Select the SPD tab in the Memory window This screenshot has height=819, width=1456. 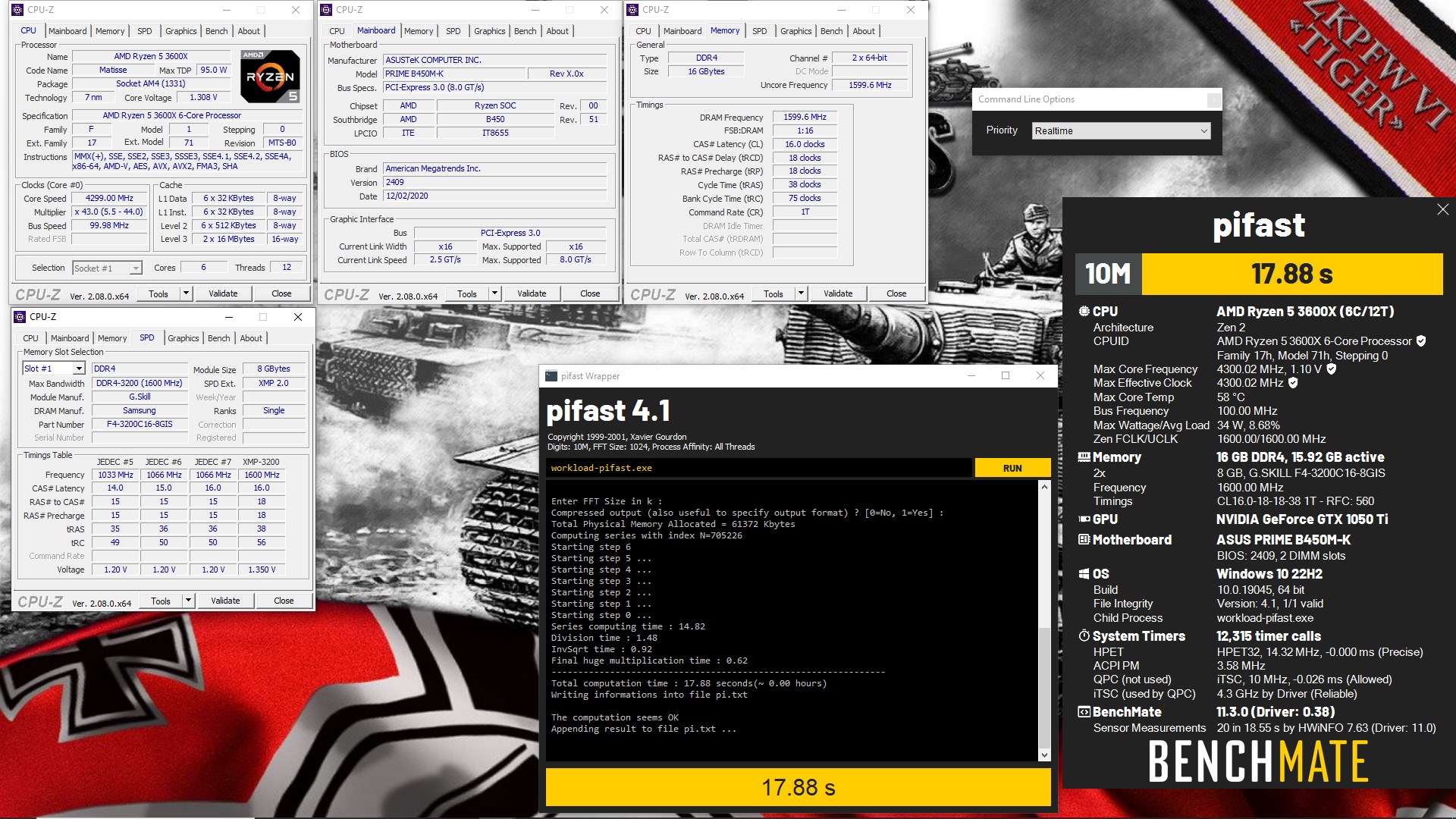click(759, 31)
